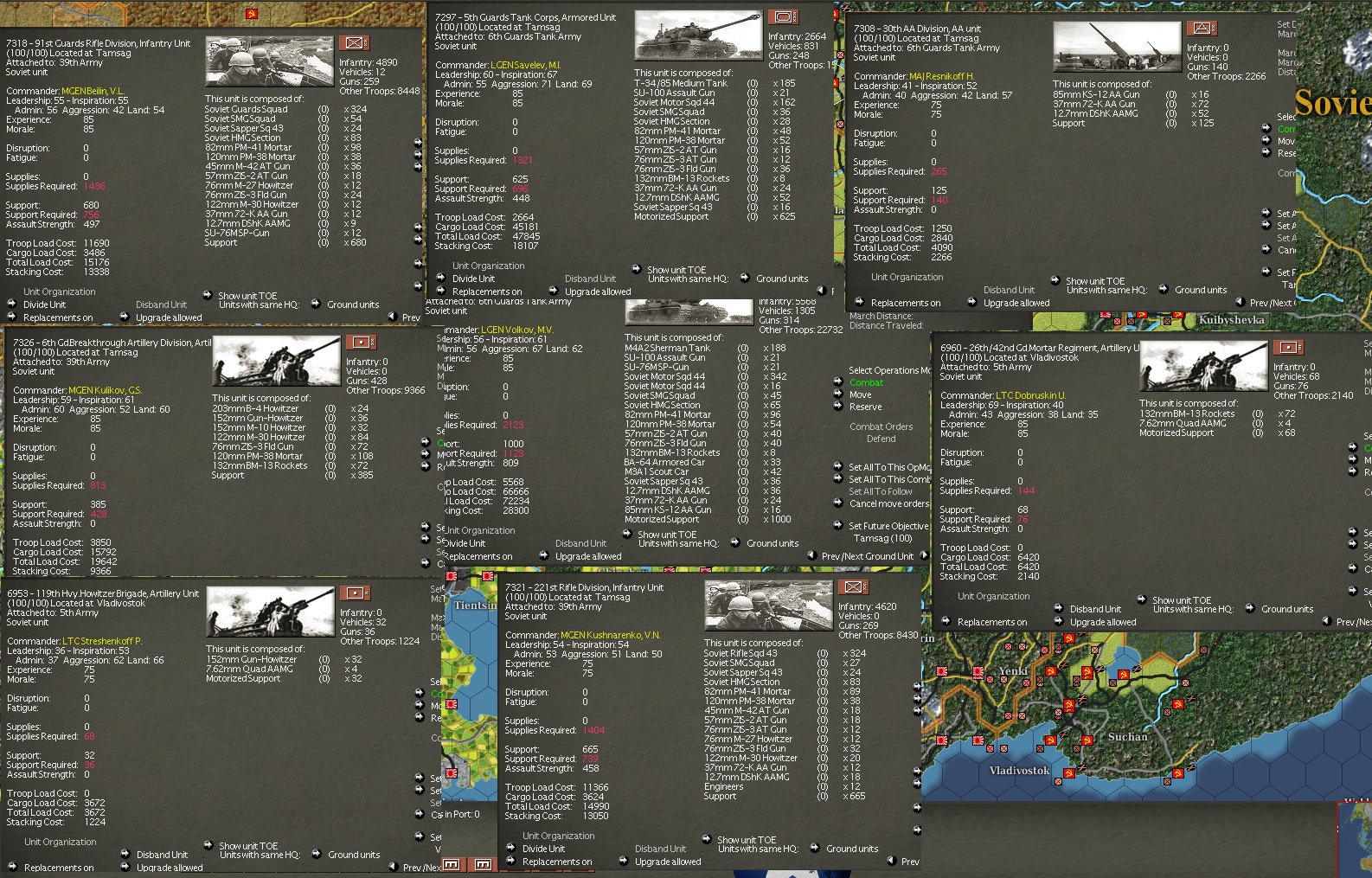Click the M4A2 Sherman Tank row
The width and height of the screenshot is (1372, 878).
tap(706, 348)
